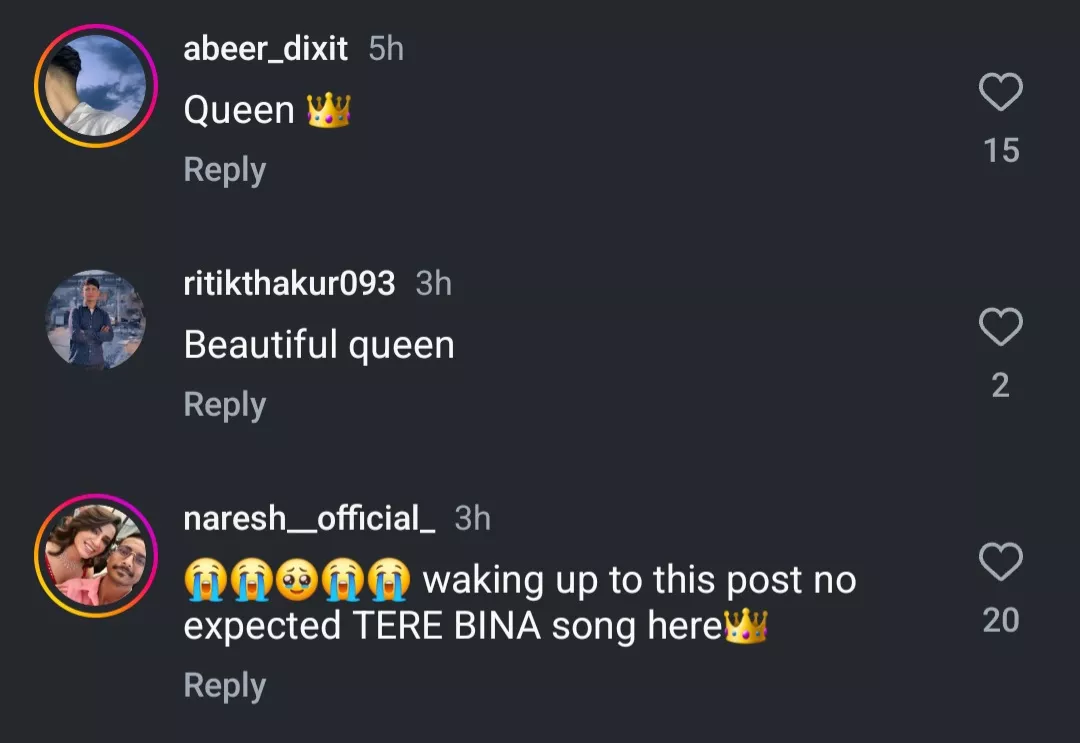Open ritikthakur093's profile picture
Screen dimensions: 1080x743
click(96, 320)
